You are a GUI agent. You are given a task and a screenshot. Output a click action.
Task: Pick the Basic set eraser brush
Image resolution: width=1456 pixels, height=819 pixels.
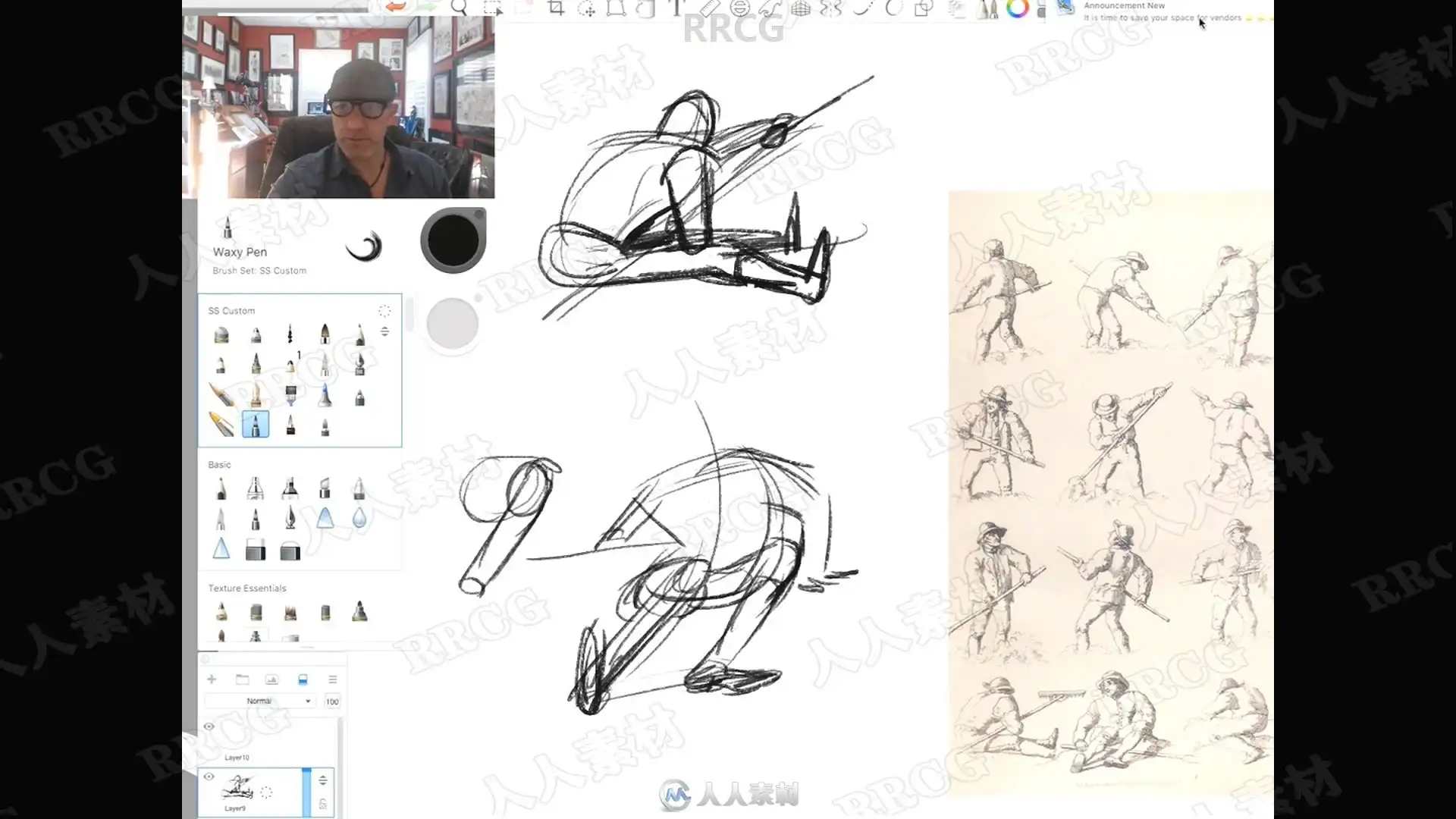pyautogui.click(x=256, y=551)
